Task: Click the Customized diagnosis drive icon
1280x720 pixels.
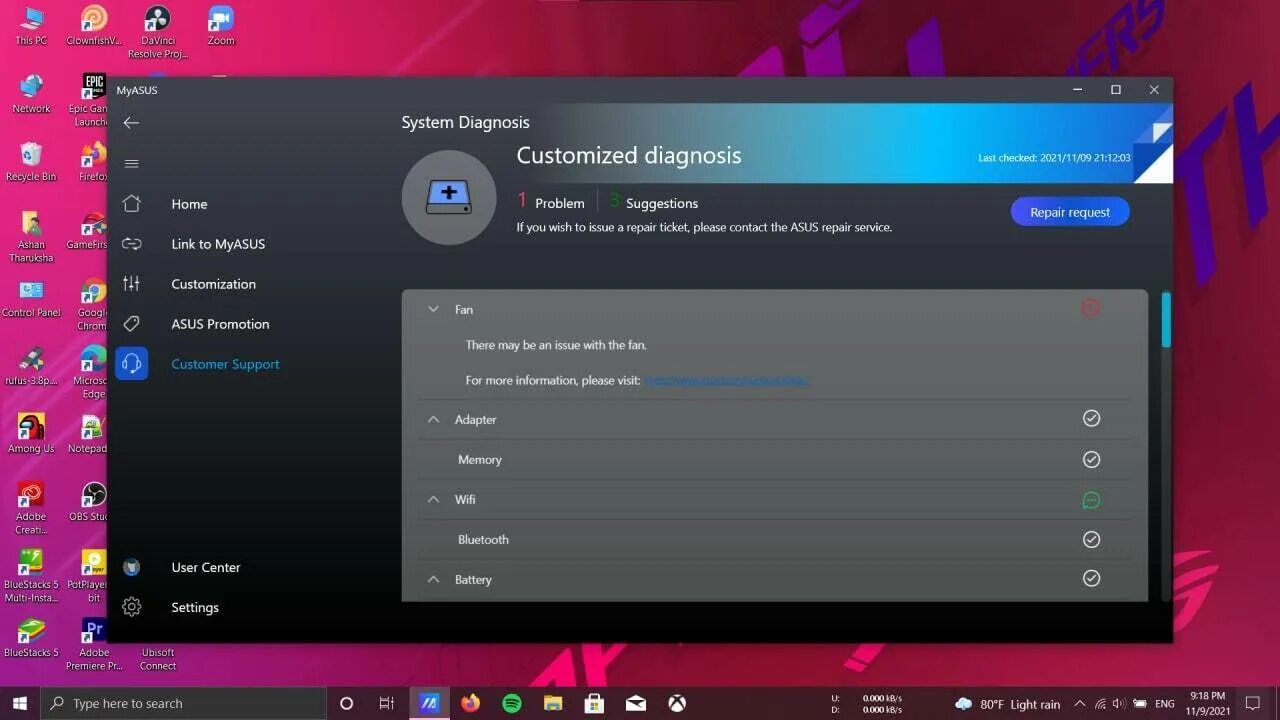Action: tap(449, 197)
